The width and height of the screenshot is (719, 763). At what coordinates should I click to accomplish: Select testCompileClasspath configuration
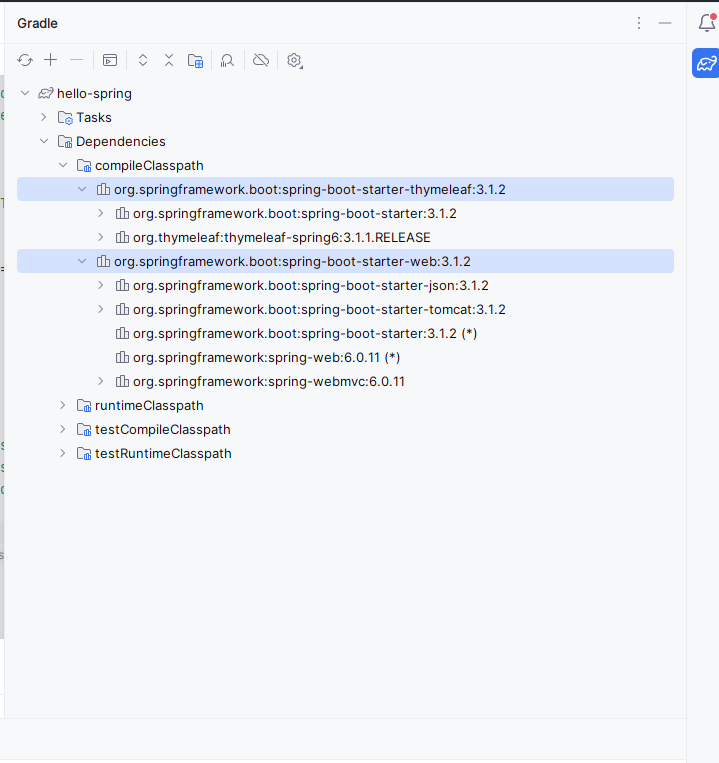click(x=345, y=429)
